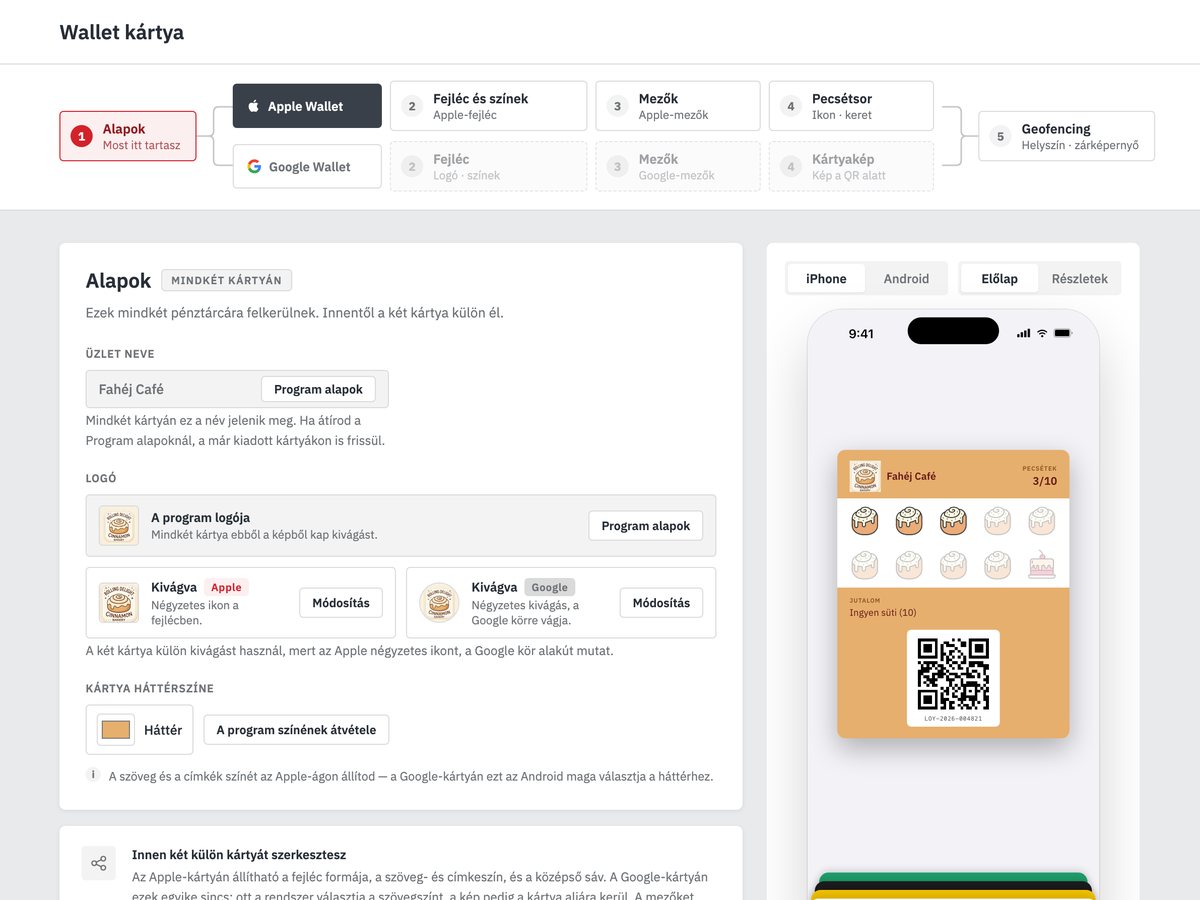This screenshot has width=1200, height=900.
Task: Click the share icon beside Innen két külön kártyát
Action: coord(98,863)
